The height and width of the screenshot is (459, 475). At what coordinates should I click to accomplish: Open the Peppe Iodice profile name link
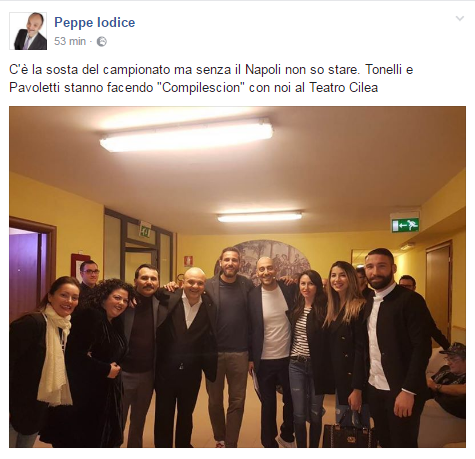coord(95,22)
